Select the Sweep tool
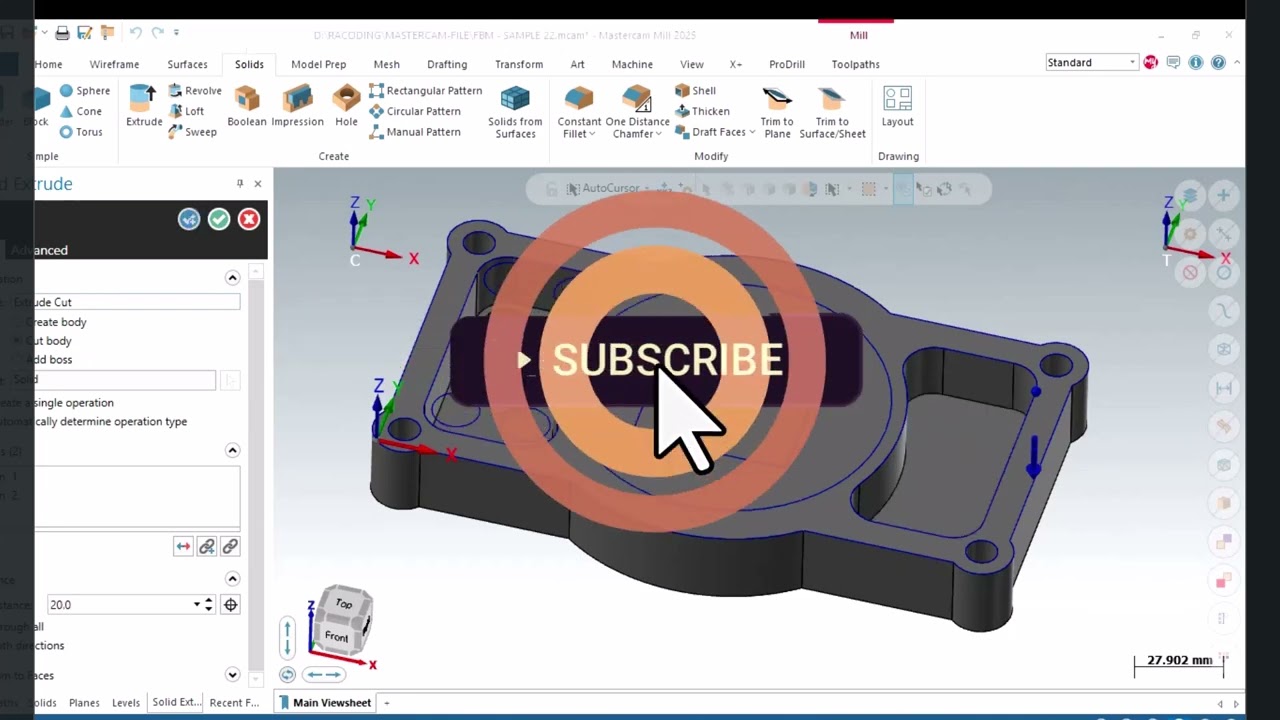Viewport: 1280px width, 720px height. click(192, 132)
